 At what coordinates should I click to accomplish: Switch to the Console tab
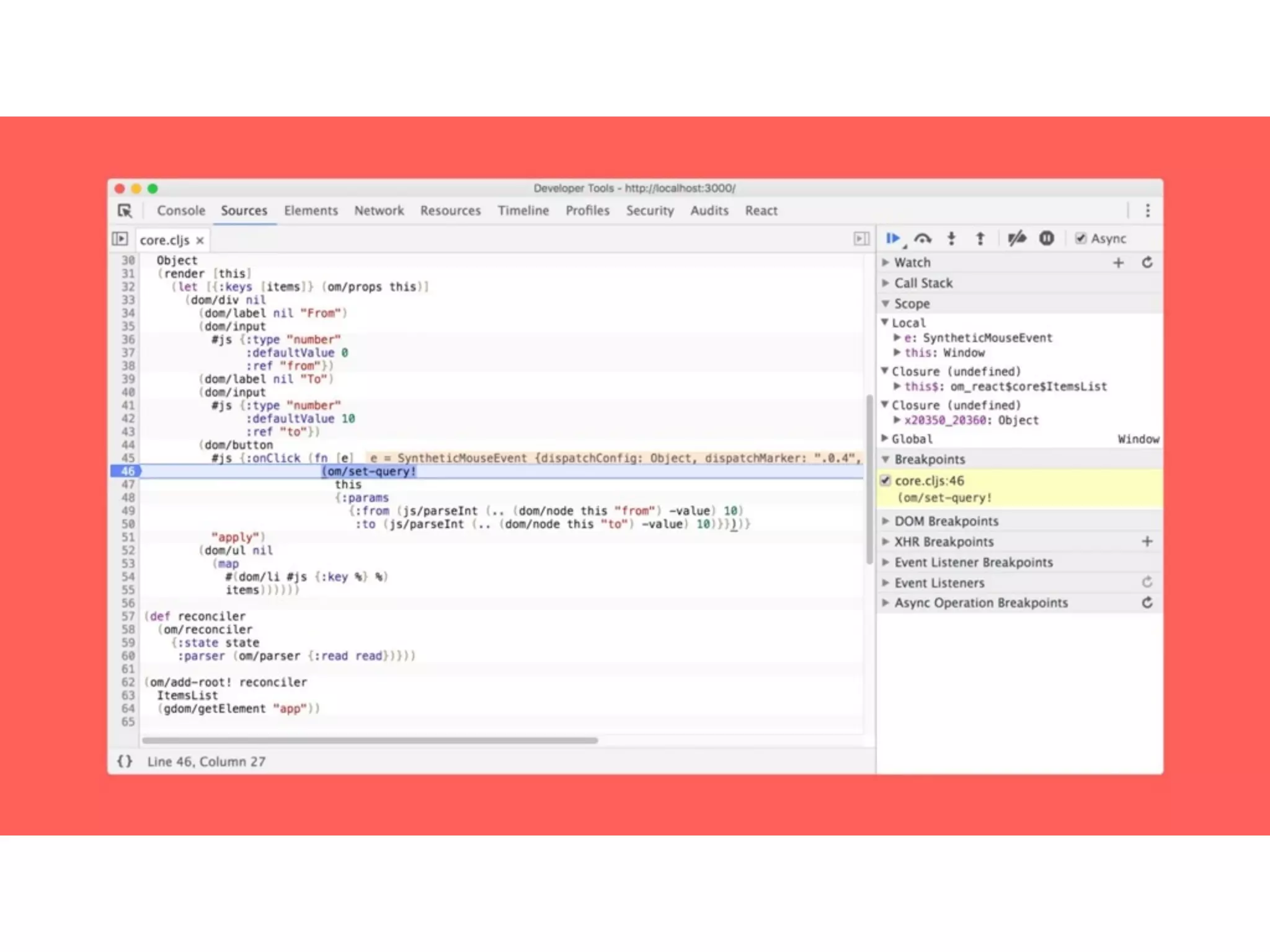tap(180, 211)
